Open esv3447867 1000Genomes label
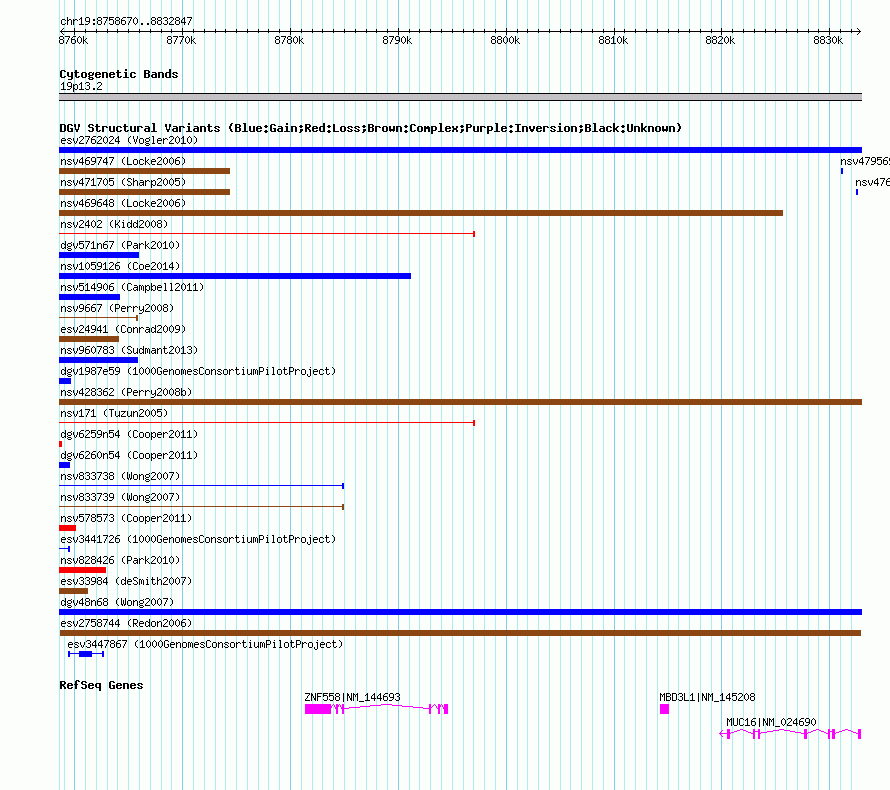 click(205, 644)
